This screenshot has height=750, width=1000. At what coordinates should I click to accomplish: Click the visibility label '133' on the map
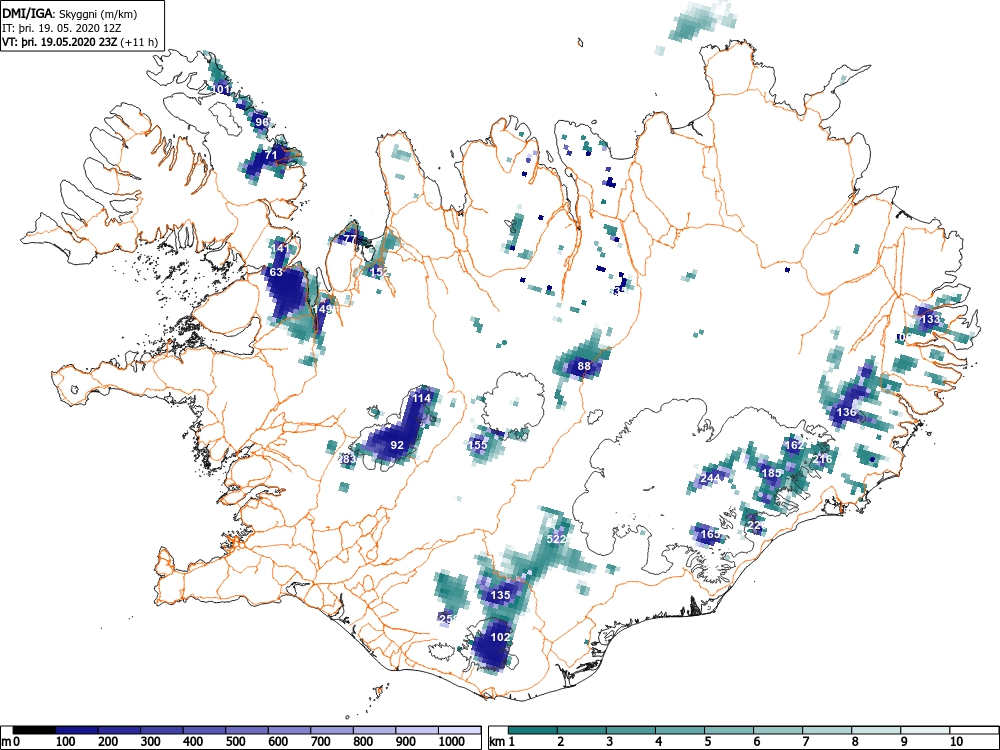931,319
